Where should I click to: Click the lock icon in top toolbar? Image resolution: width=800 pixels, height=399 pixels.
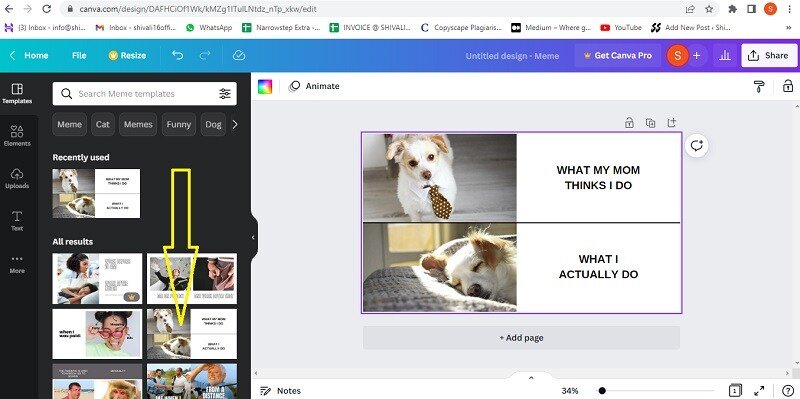pyautogui.click(x=788, y=86)
